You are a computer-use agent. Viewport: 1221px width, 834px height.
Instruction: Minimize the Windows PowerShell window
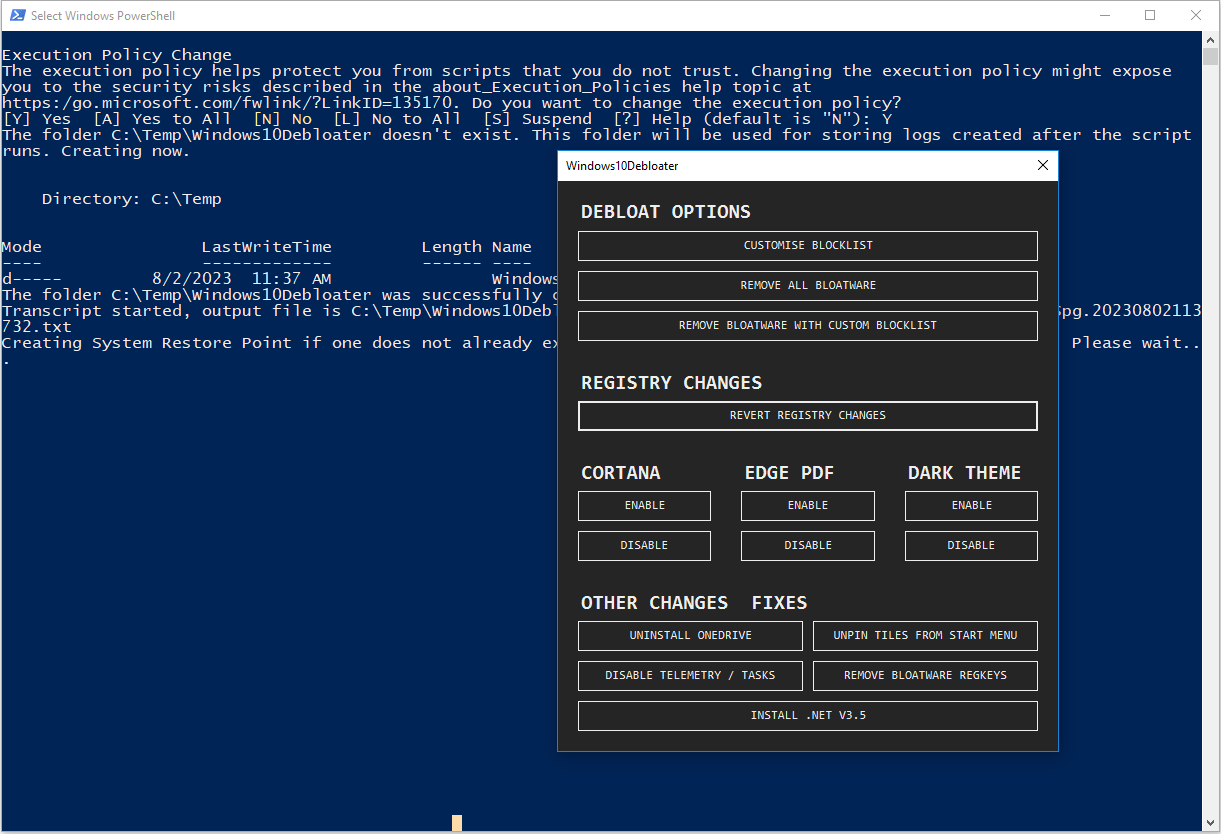(1104, 15)
